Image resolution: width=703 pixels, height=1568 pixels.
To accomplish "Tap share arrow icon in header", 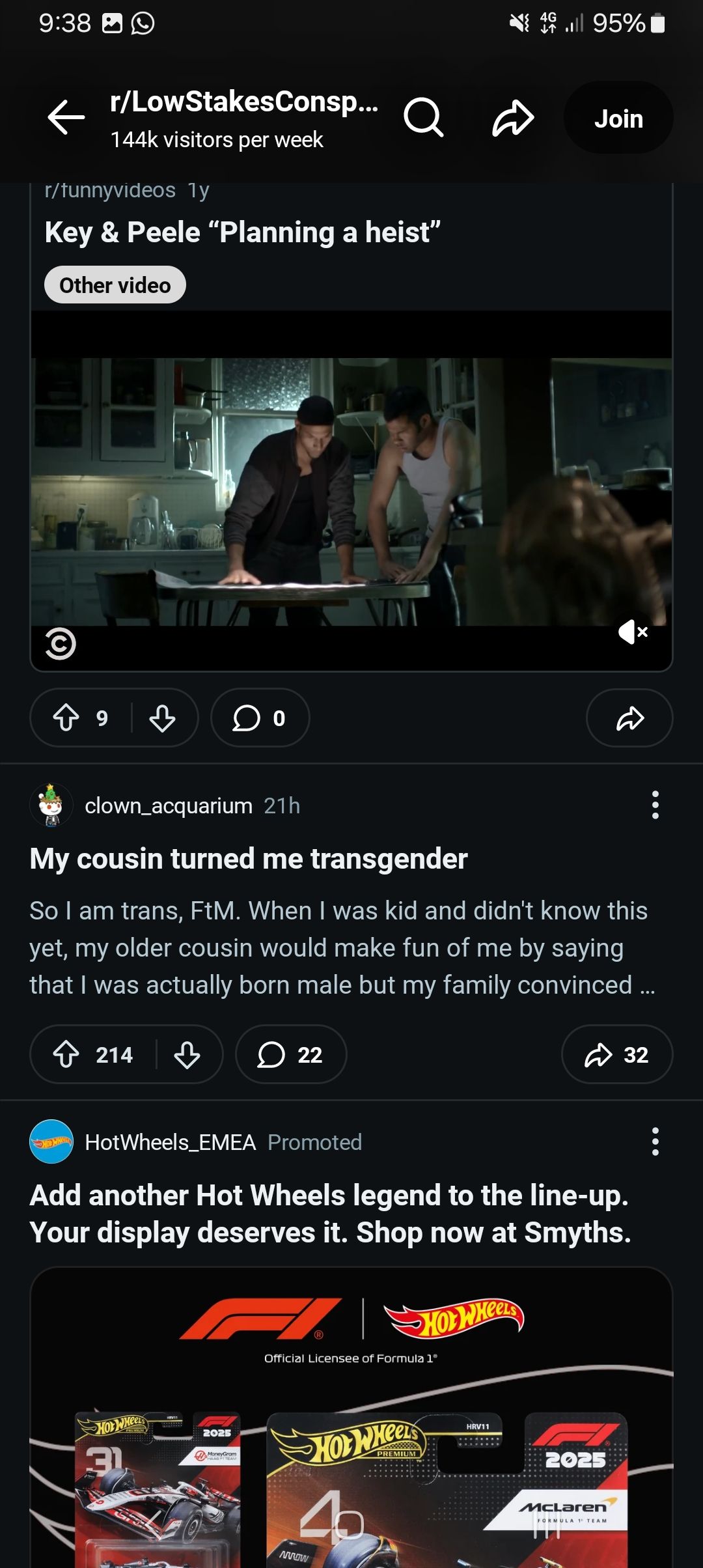I will (513, 118).
